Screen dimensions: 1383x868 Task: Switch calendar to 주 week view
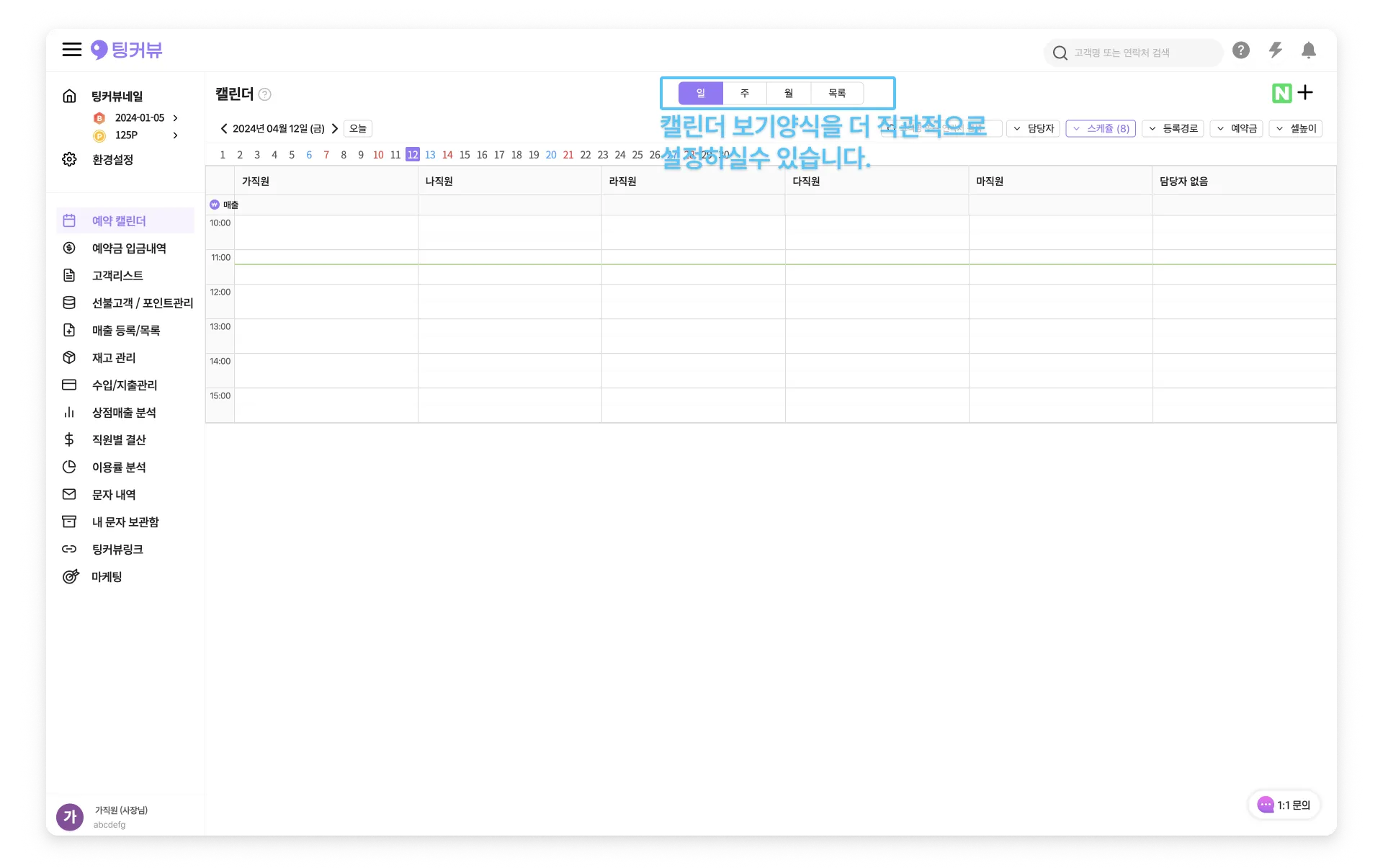(x=745, y=93)
